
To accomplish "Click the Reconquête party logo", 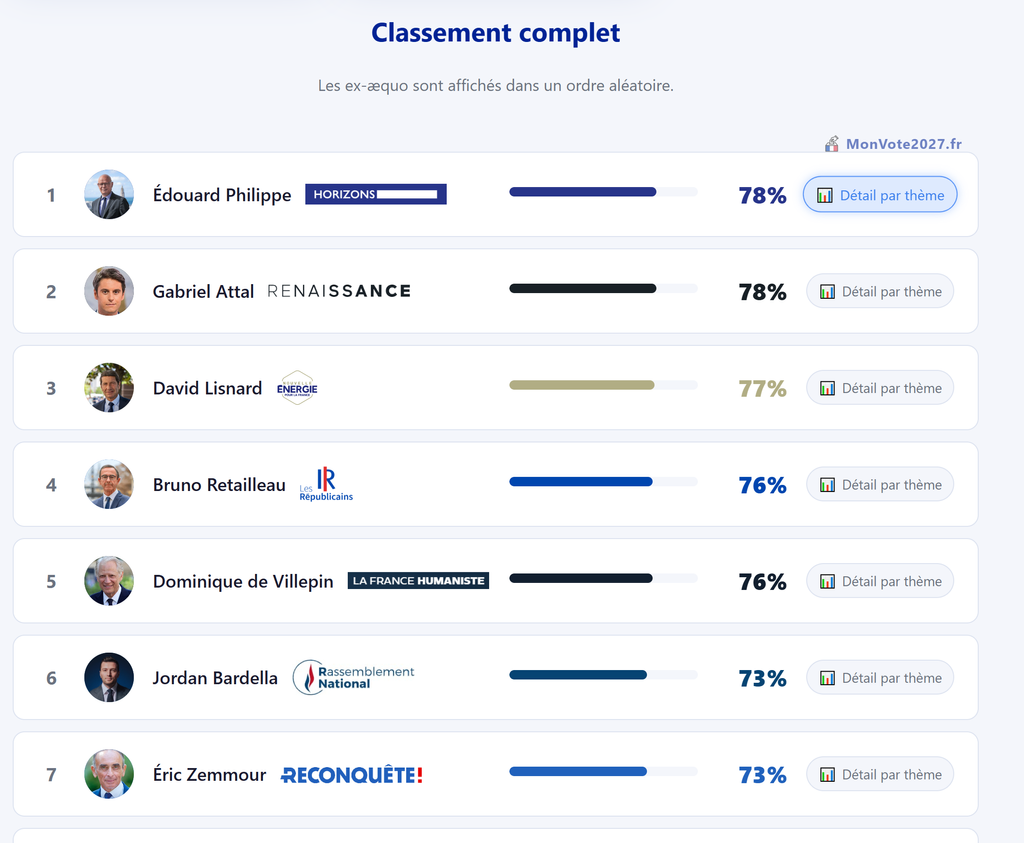I will [x=352, y=775].
